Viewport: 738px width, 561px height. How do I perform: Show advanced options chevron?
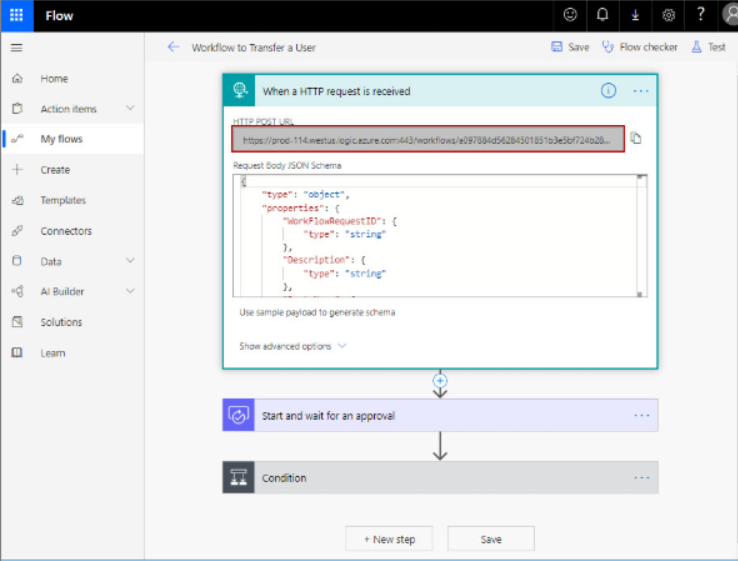coord(342,346)
